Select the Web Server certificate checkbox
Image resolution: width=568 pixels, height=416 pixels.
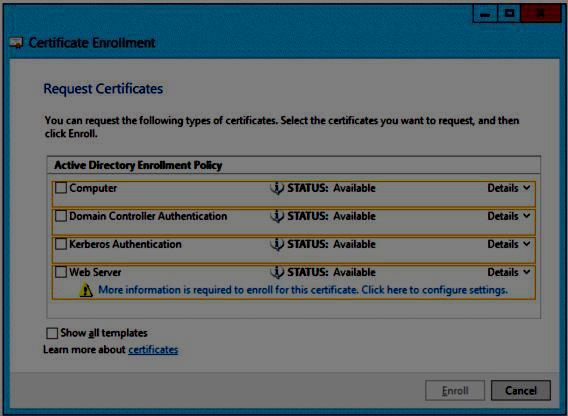coord(61,272)
